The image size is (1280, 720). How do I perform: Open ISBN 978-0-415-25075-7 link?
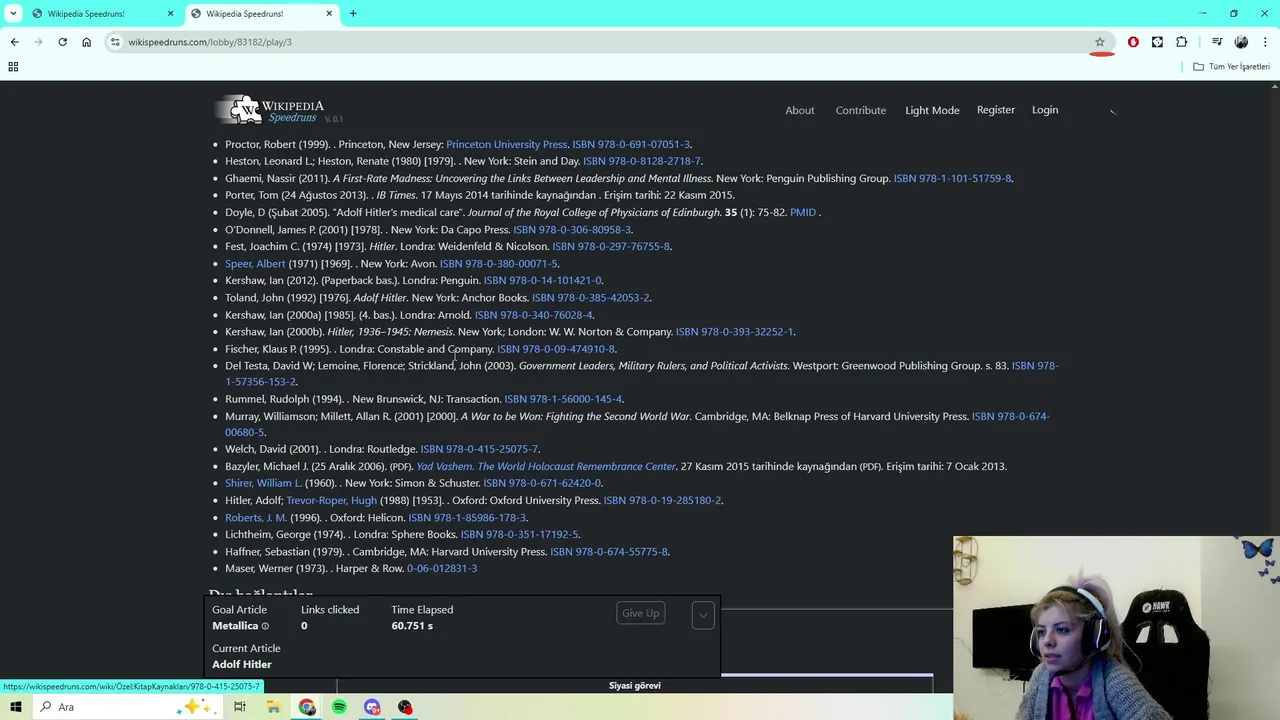[479, 449]
